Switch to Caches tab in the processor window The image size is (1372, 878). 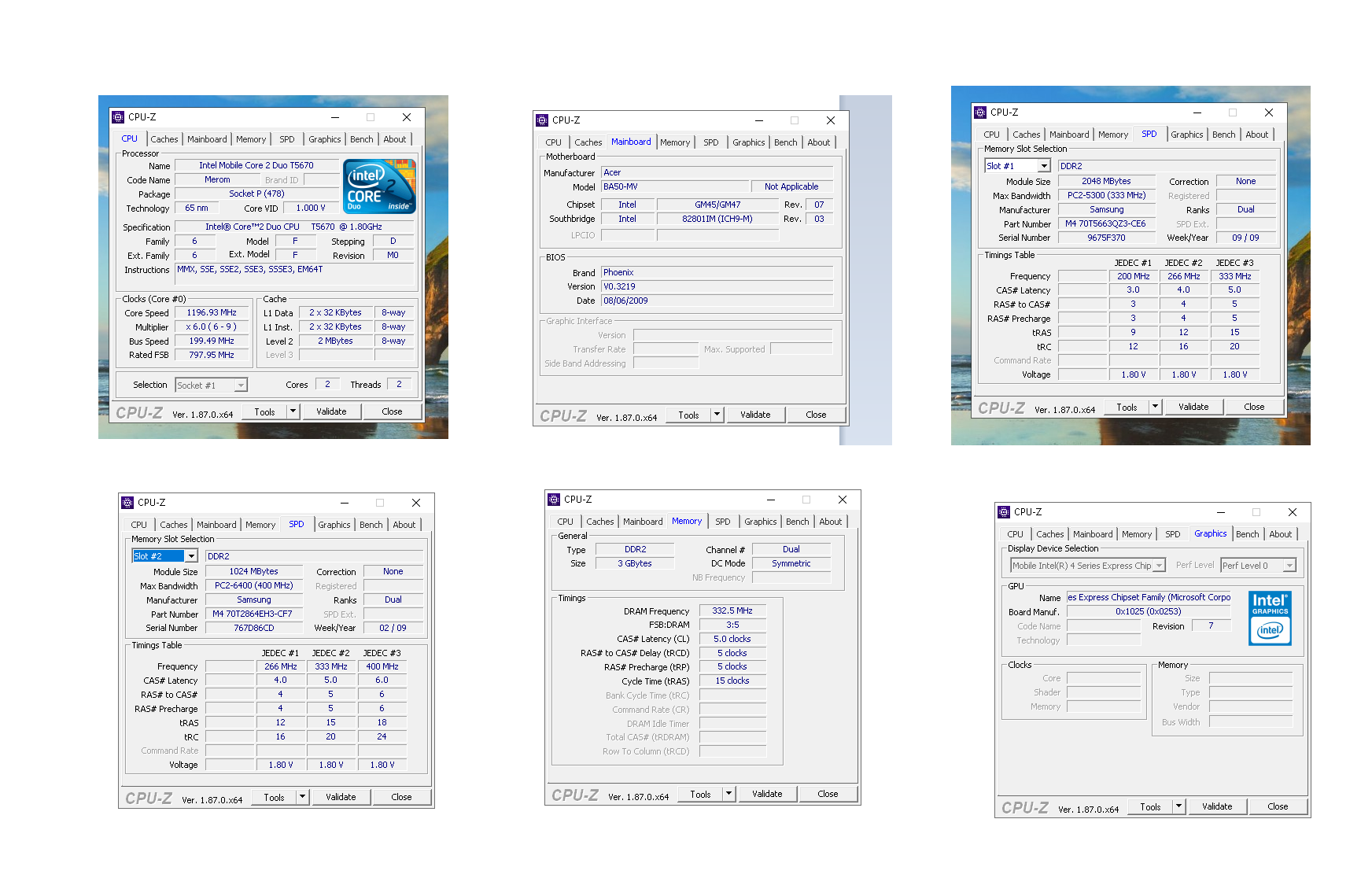(164, 139)
